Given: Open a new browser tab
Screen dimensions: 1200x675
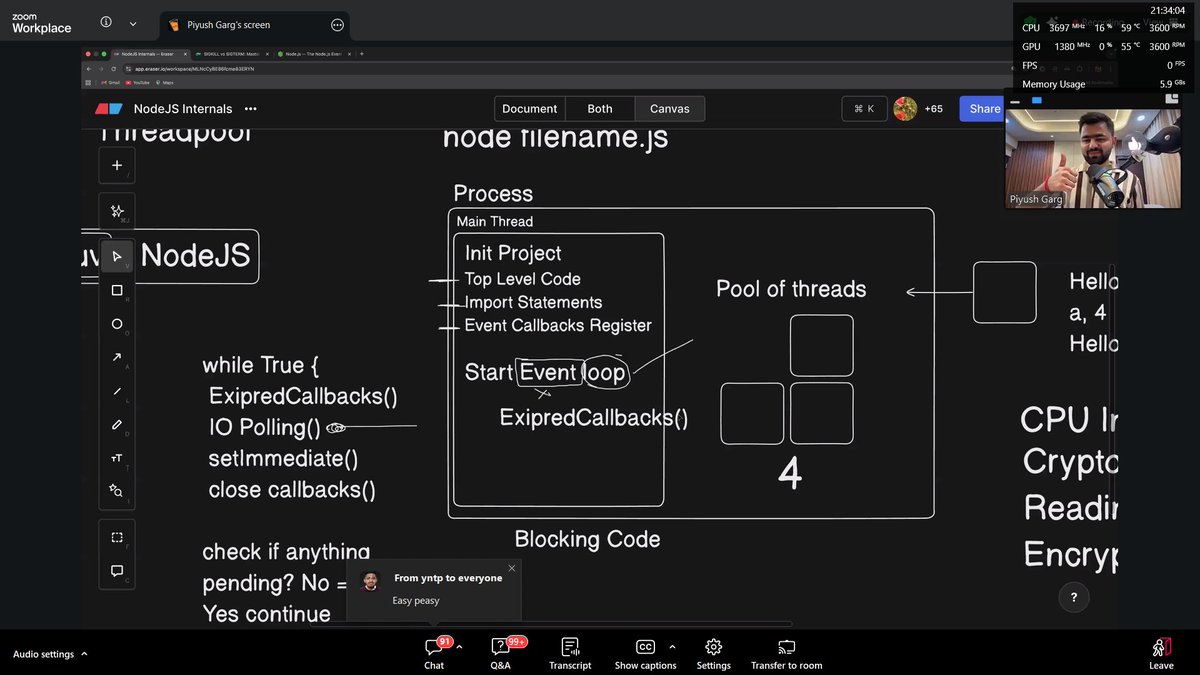Looking at the screenshot, I should [361, 53].
